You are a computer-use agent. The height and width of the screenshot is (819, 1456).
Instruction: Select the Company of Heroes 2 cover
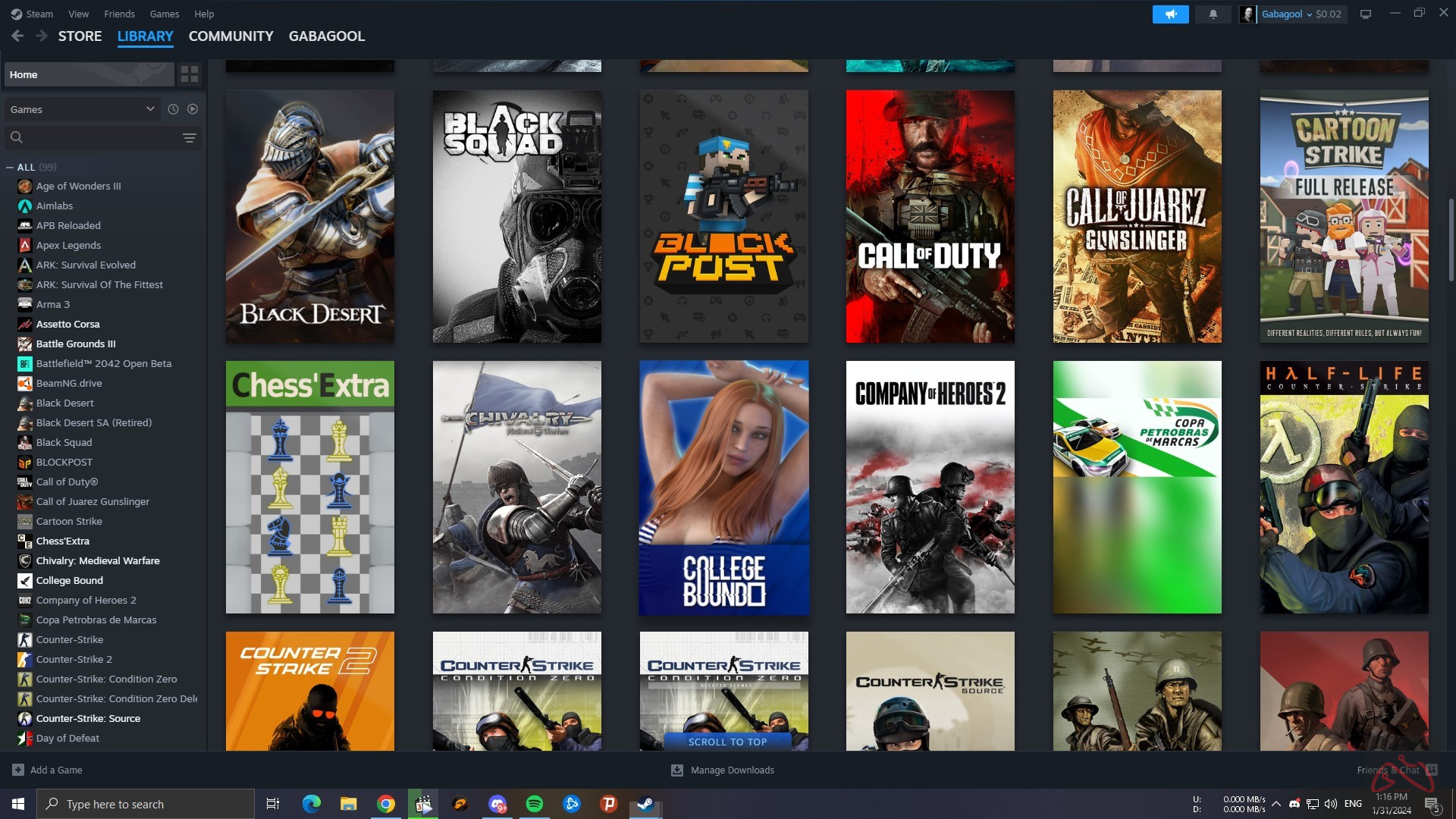(930, 487)
